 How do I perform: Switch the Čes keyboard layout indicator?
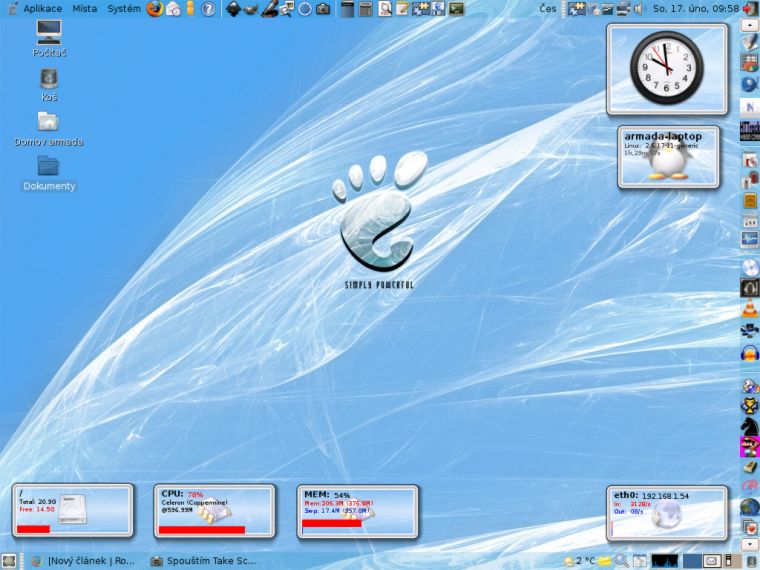(x=548, y=8)
